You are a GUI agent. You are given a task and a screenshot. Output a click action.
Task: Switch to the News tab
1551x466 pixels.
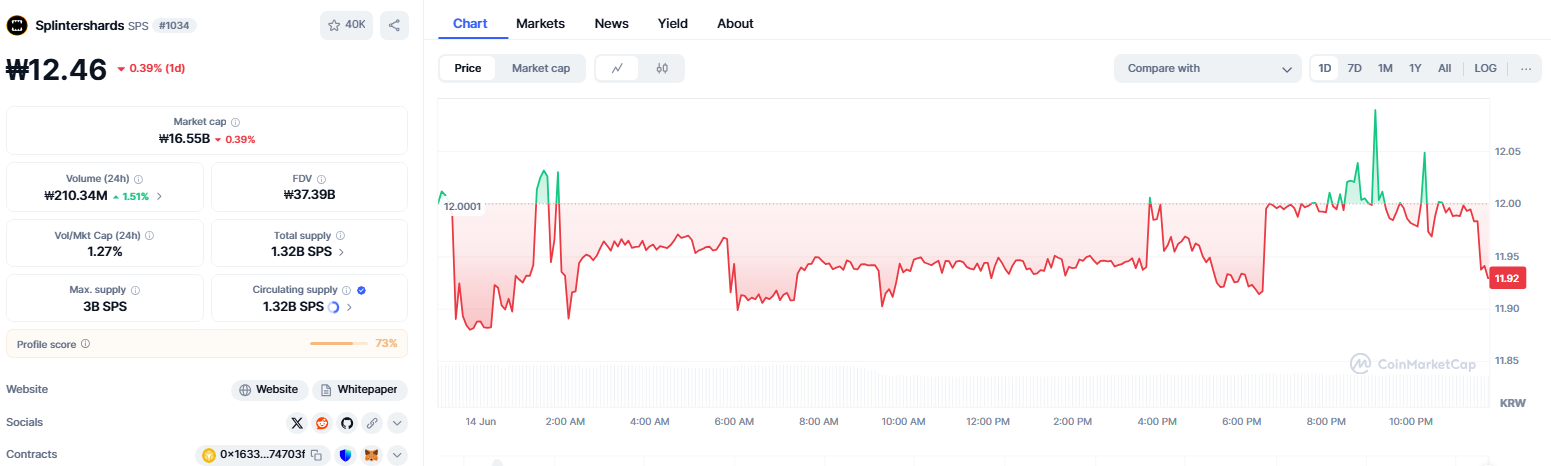click(x=611, y=23)
